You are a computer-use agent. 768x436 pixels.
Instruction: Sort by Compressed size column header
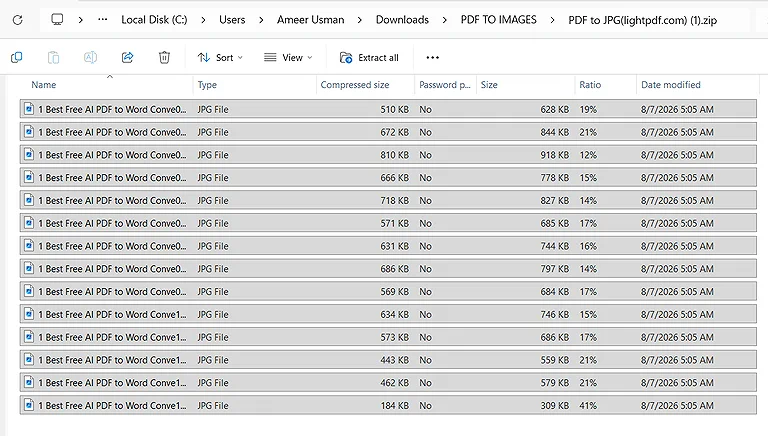tap(355, 85)
